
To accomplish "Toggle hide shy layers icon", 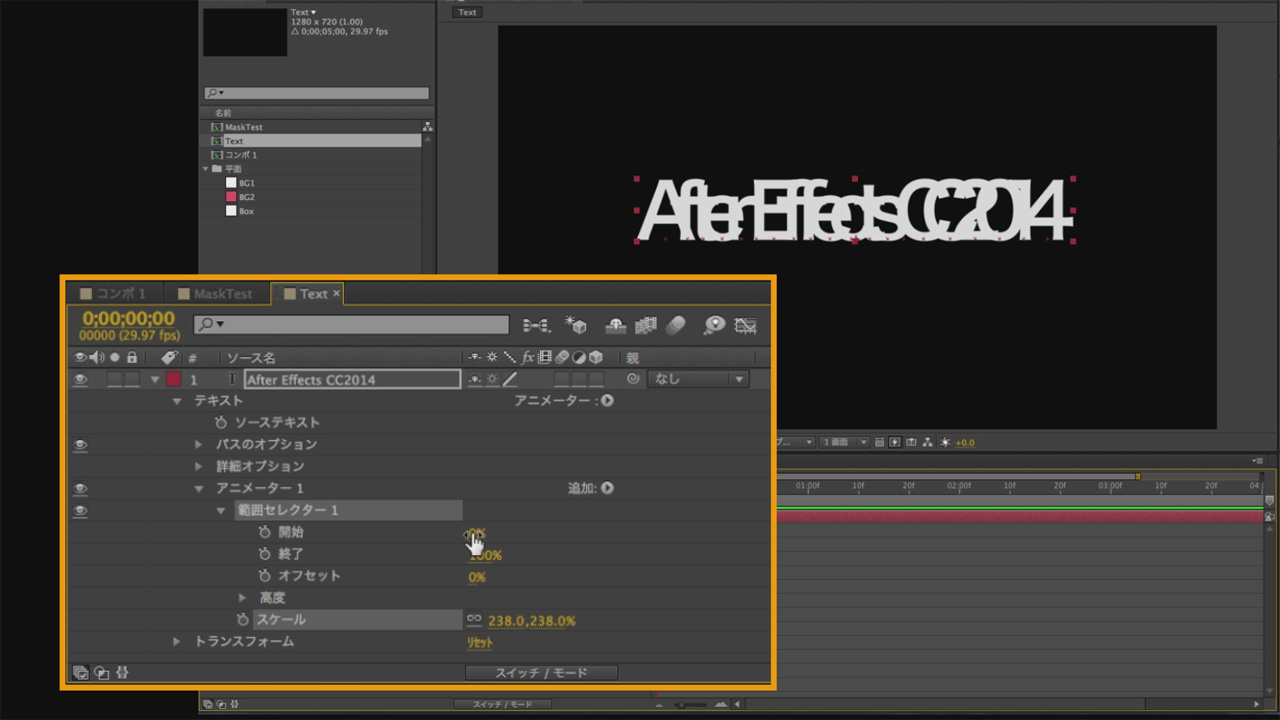I will click(616, 325).
